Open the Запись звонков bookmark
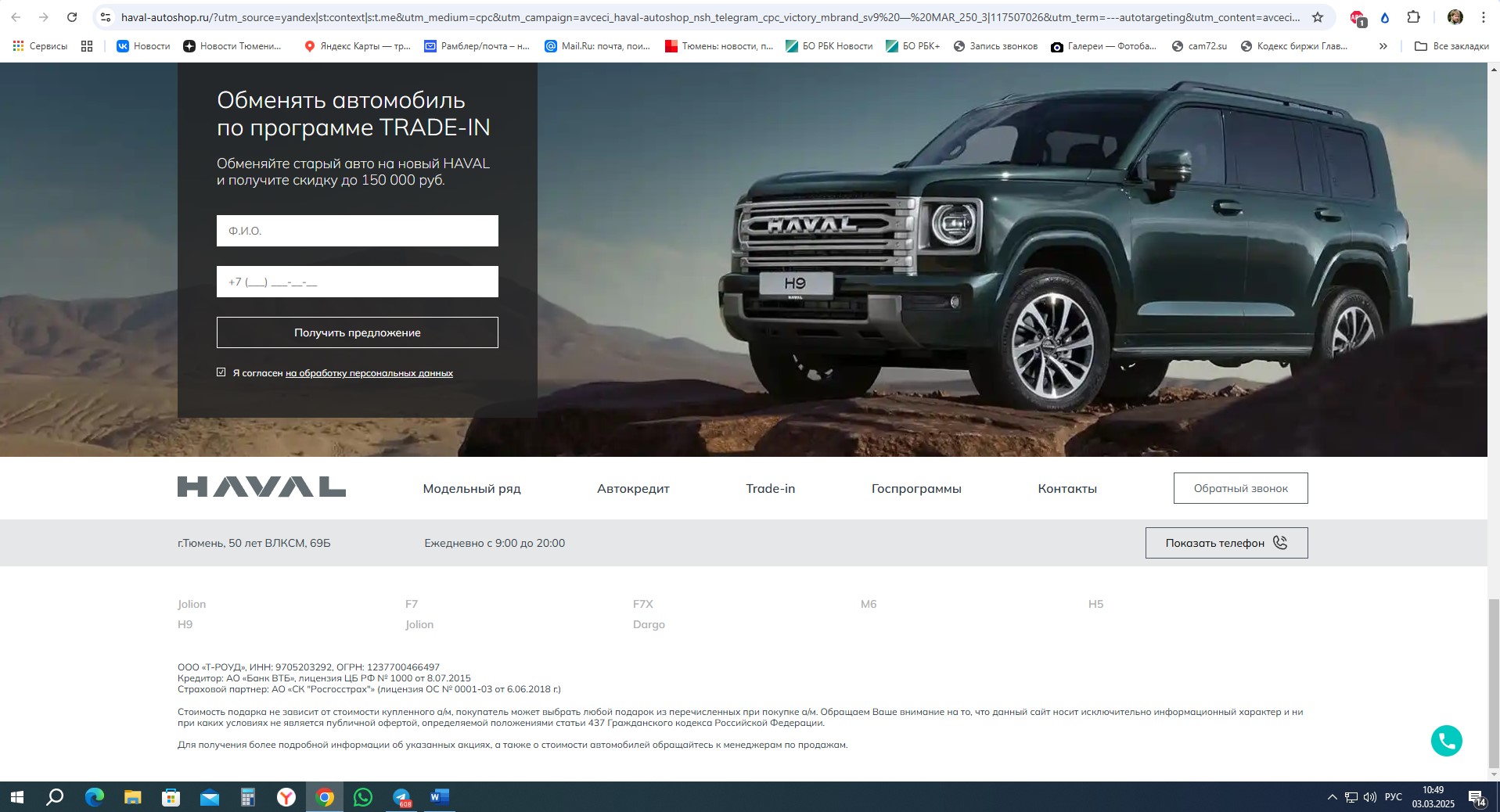This screenshot has height=812, width=1500. (x=995, y=46)
